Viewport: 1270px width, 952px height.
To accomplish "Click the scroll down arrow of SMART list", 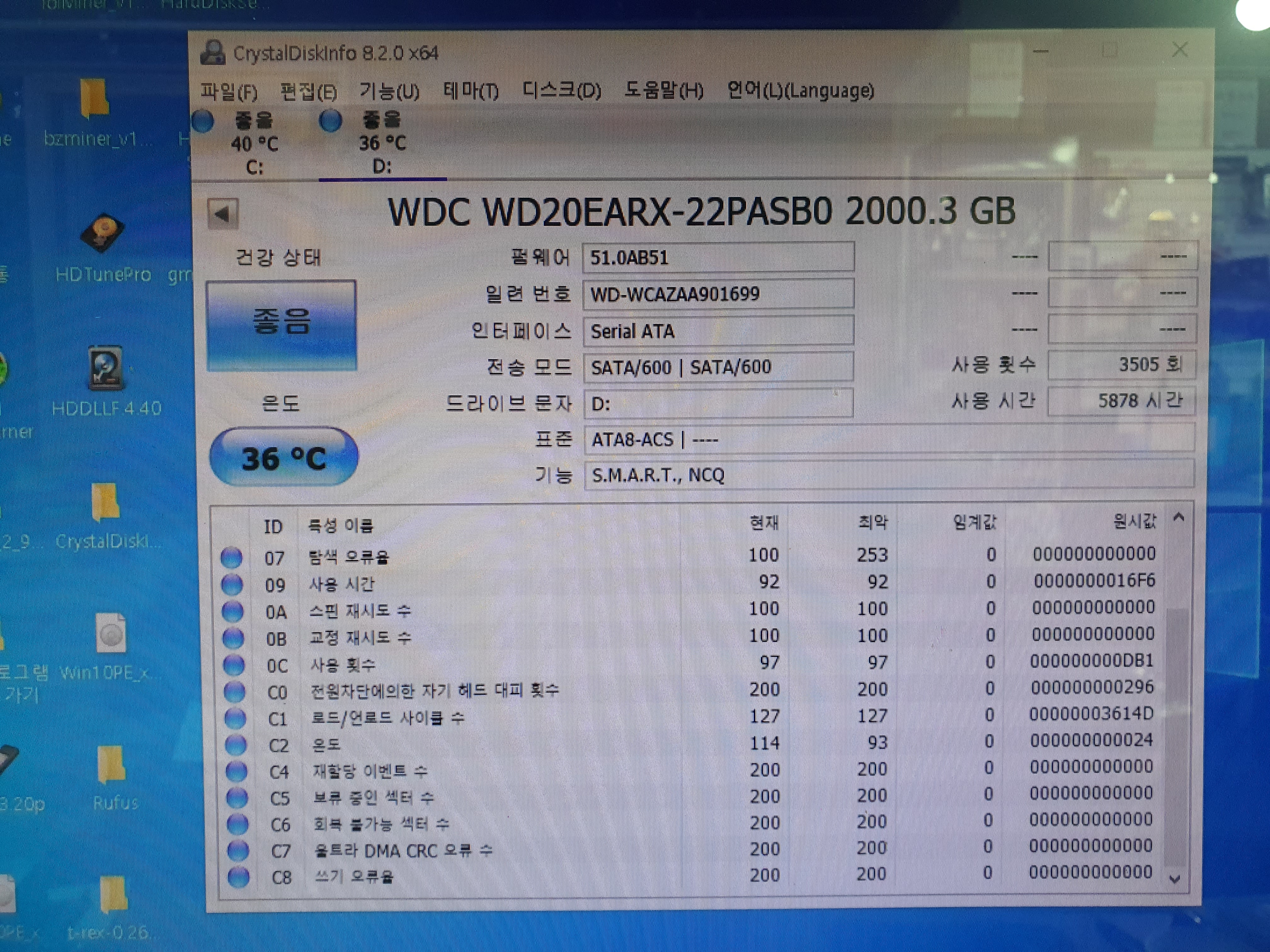I will coord(1175,879).
